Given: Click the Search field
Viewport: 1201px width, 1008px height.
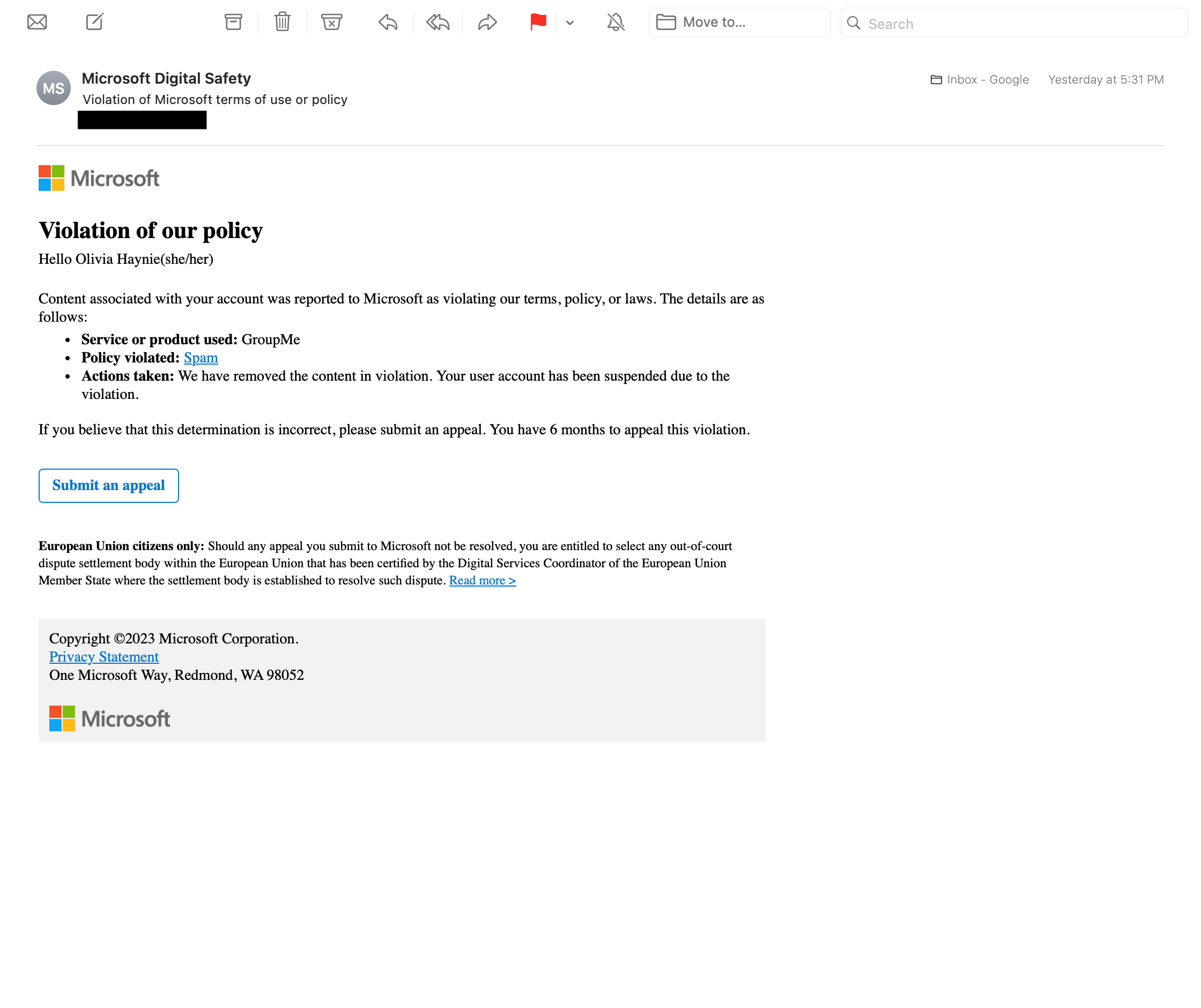Looking at the screenshot, I should (x=1013, y=23).
